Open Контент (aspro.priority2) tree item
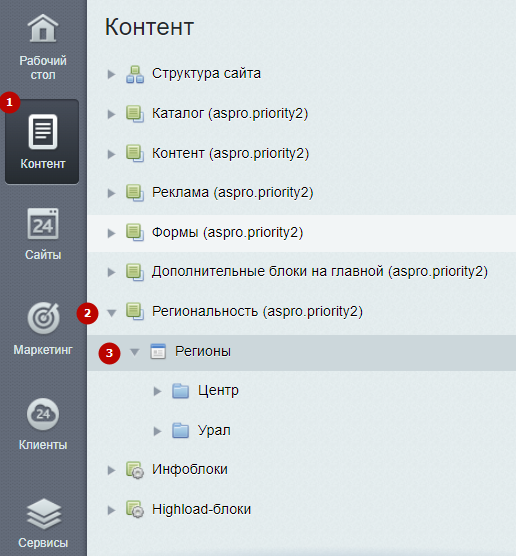 (x=230, y=154)
